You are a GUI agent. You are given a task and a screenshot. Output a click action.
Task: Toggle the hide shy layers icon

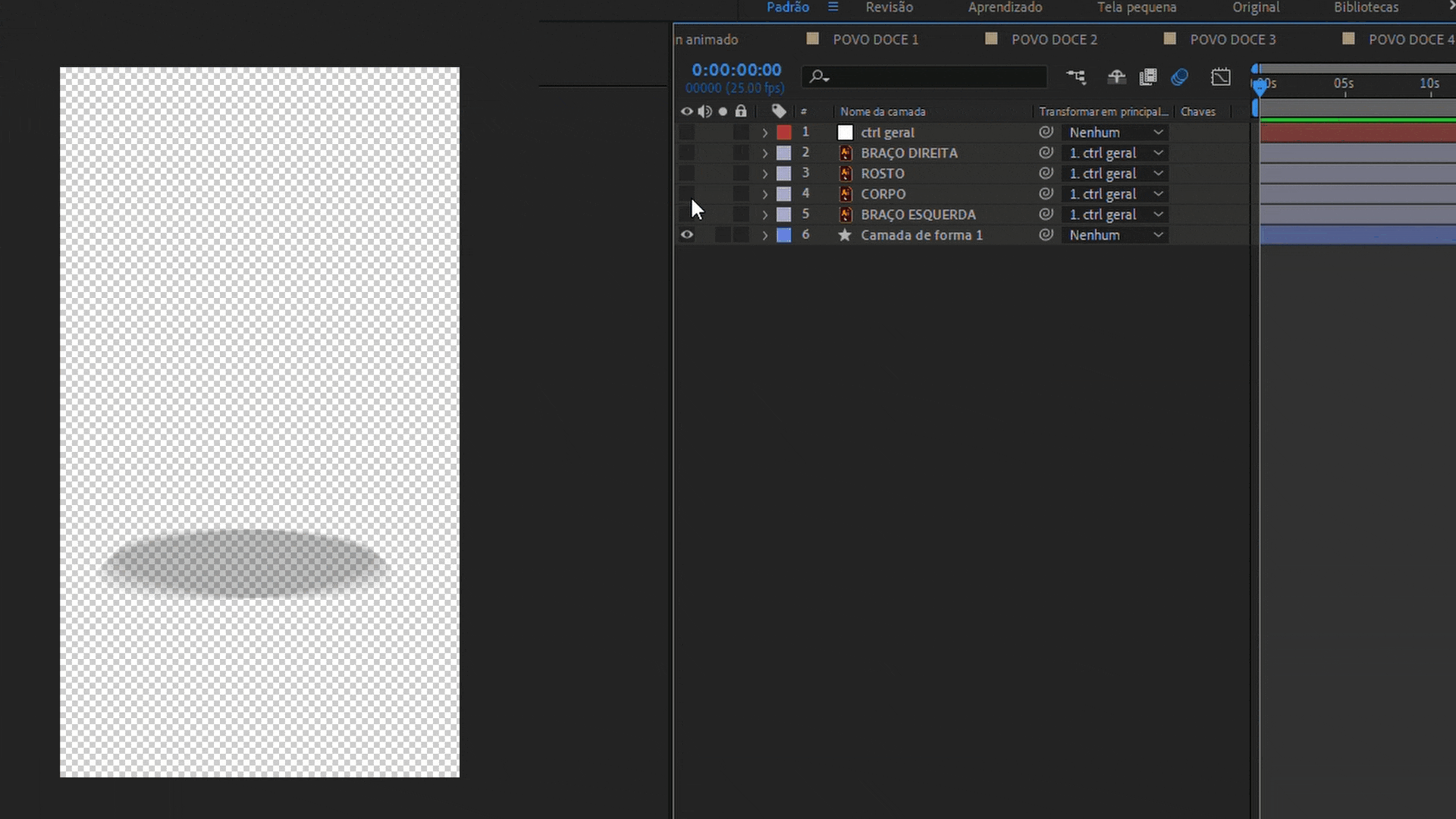click(1116, 77)
